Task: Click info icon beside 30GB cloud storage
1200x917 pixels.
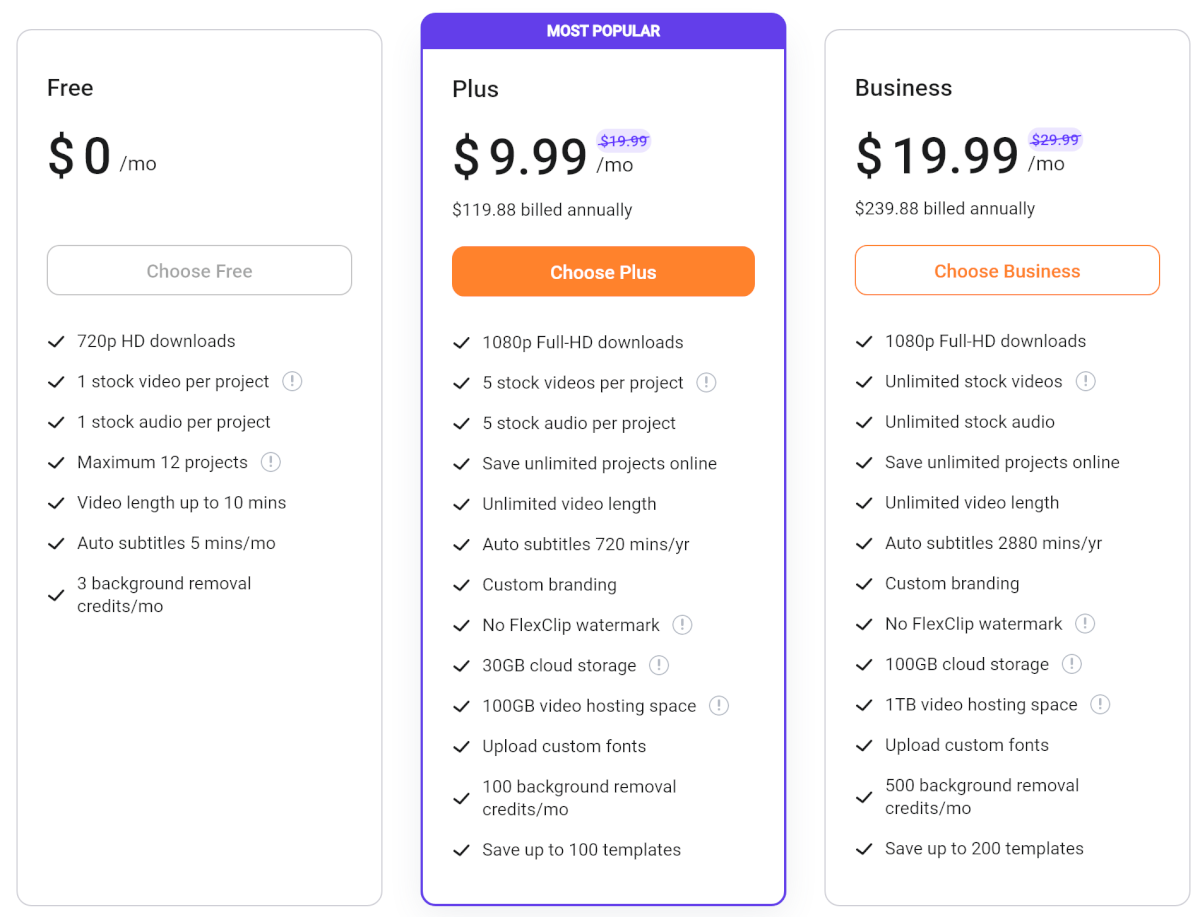Action: coord(659,665)
